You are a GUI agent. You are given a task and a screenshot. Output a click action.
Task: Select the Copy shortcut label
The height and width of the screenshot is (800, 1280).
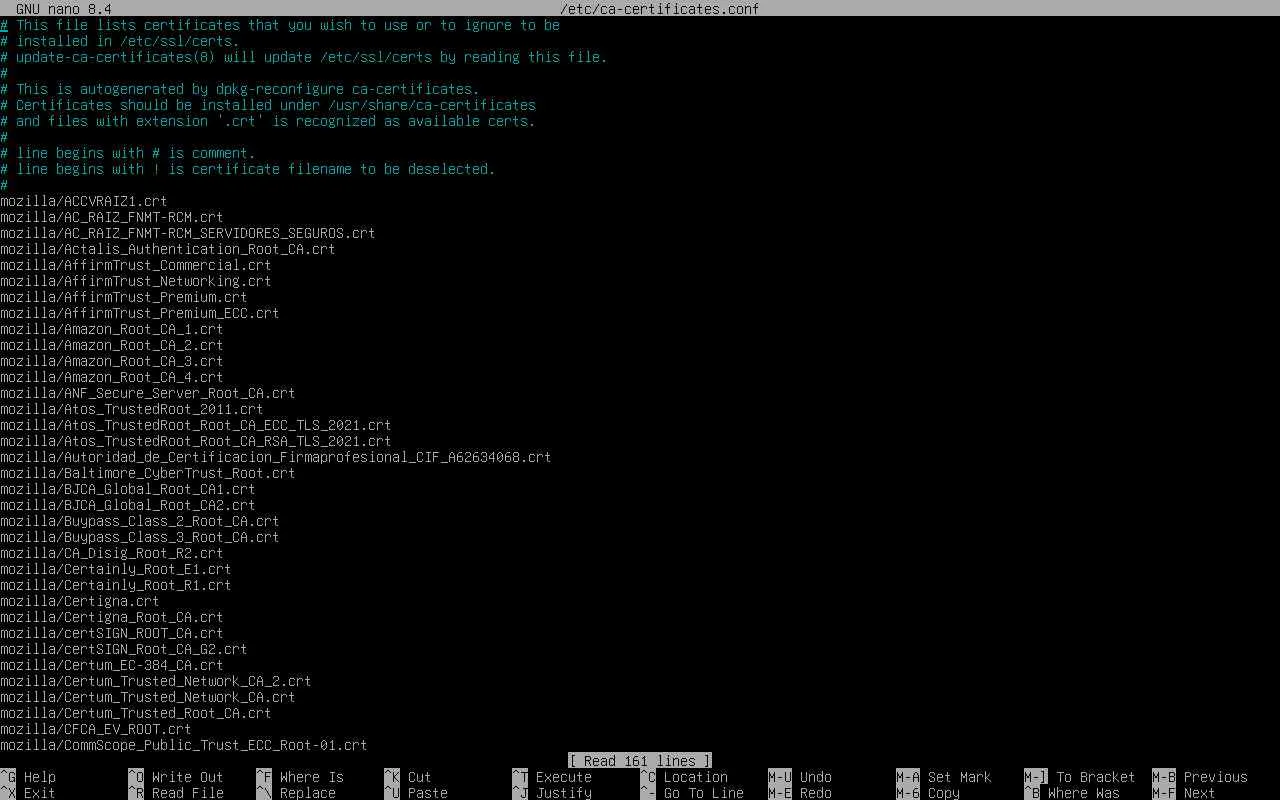[x=943, y=793]
